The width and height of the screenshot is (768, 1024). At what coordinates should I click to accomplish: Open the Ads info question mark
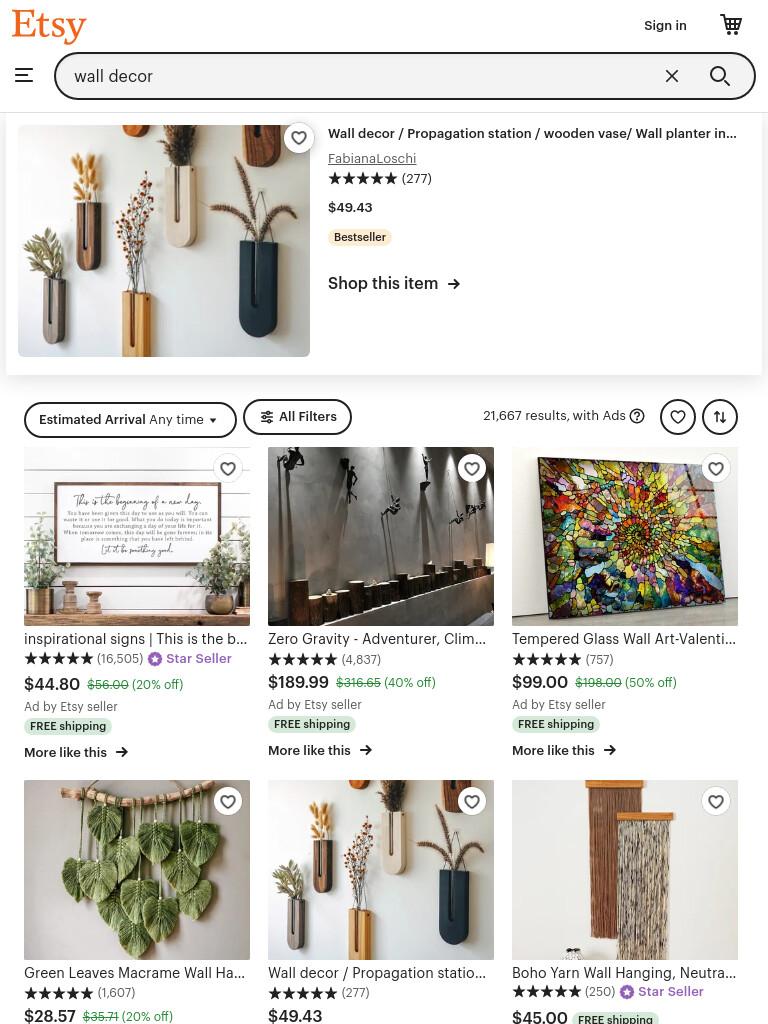pos(637,416)
